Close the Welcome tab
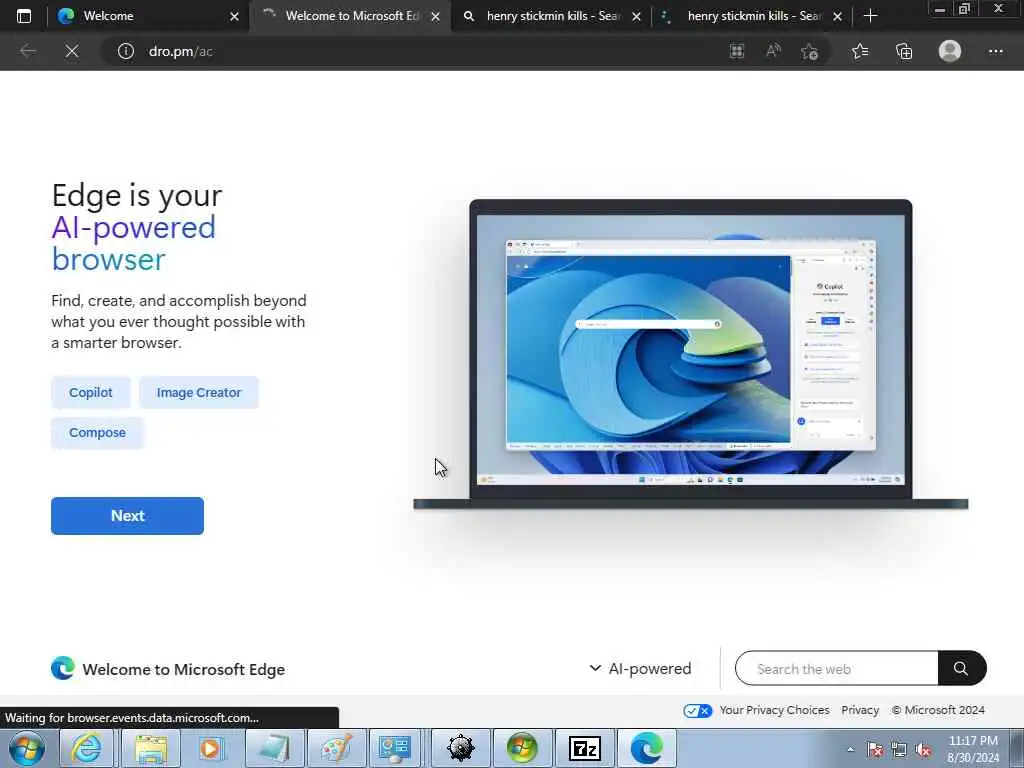The height and width of the screenshot is (768, 1024). (x=234, y=17)
